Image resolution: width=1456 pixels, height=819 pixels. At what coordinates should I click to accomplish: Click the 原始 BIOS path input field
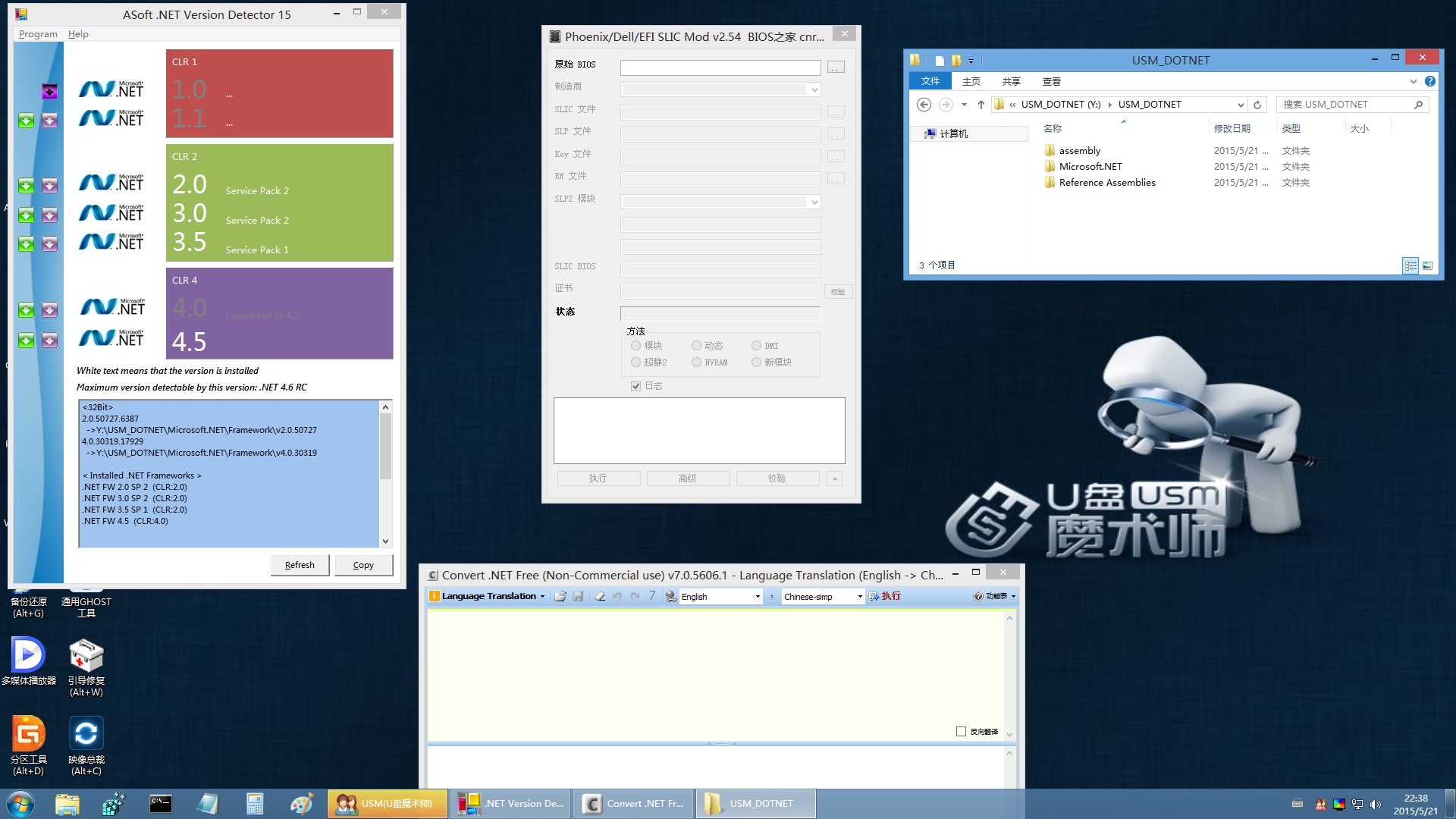(x=720, y=67)
